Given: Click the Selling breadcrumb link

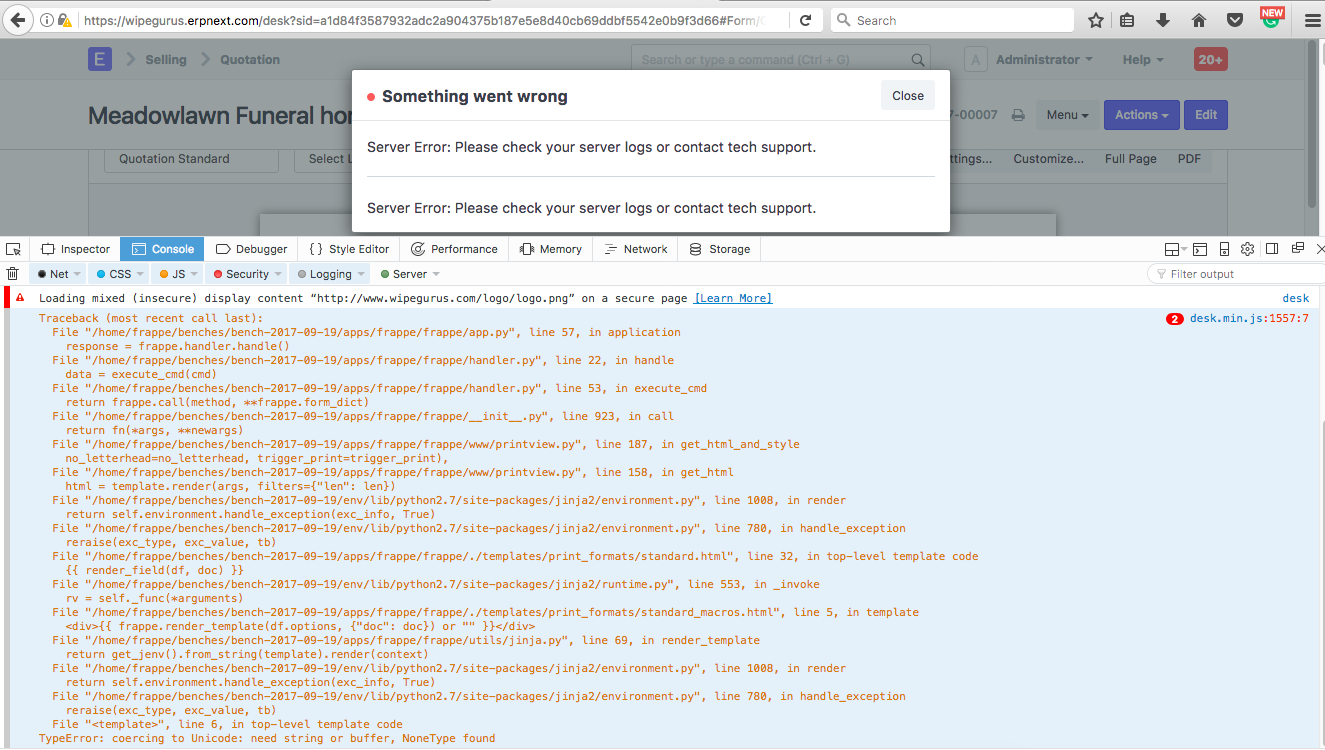Looking at the screenshot, I should tap(166, 59).
